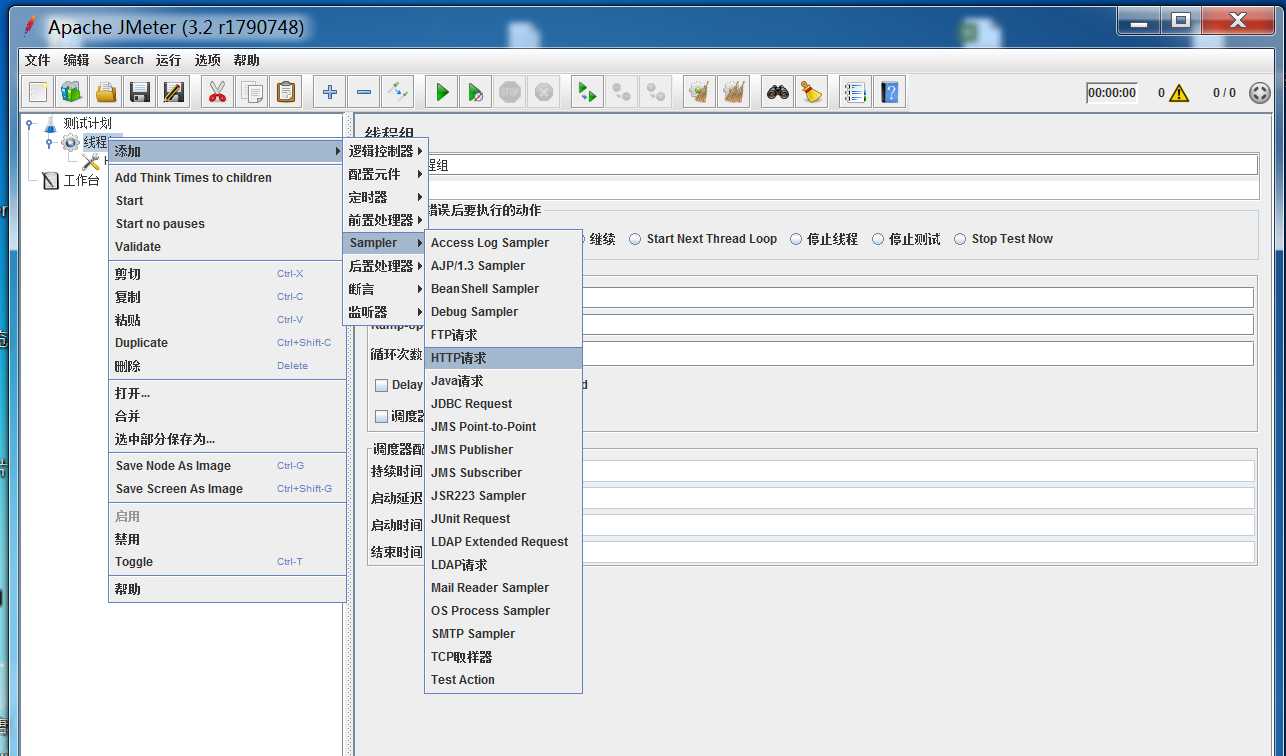Screen dimensions: 1286x756
Task: Click Duplicate in the context menu
Action: 141,343
